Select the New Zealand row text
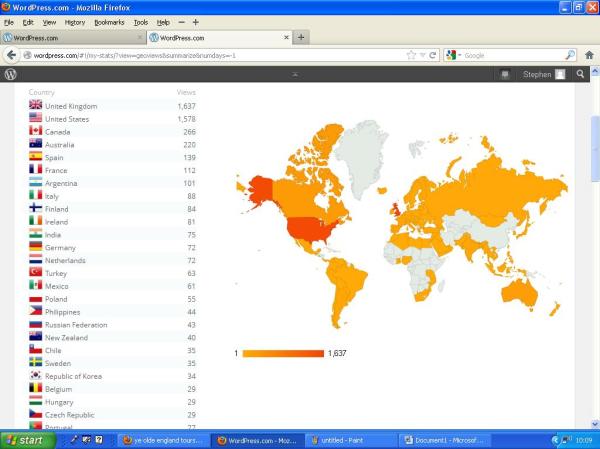Image resolution: width=600 pixels, height=449 pixels. 67,338
